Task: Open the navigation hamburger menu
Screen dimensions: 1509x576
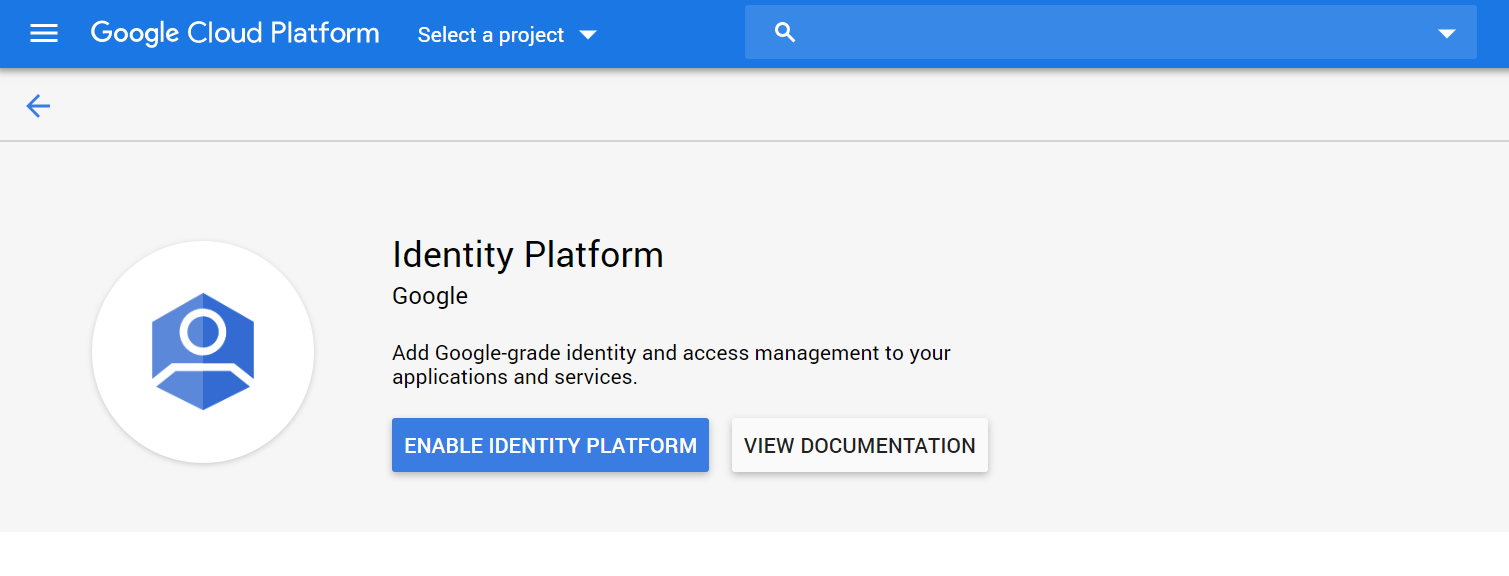Action: pyautogui.click(x=44, y=32)
